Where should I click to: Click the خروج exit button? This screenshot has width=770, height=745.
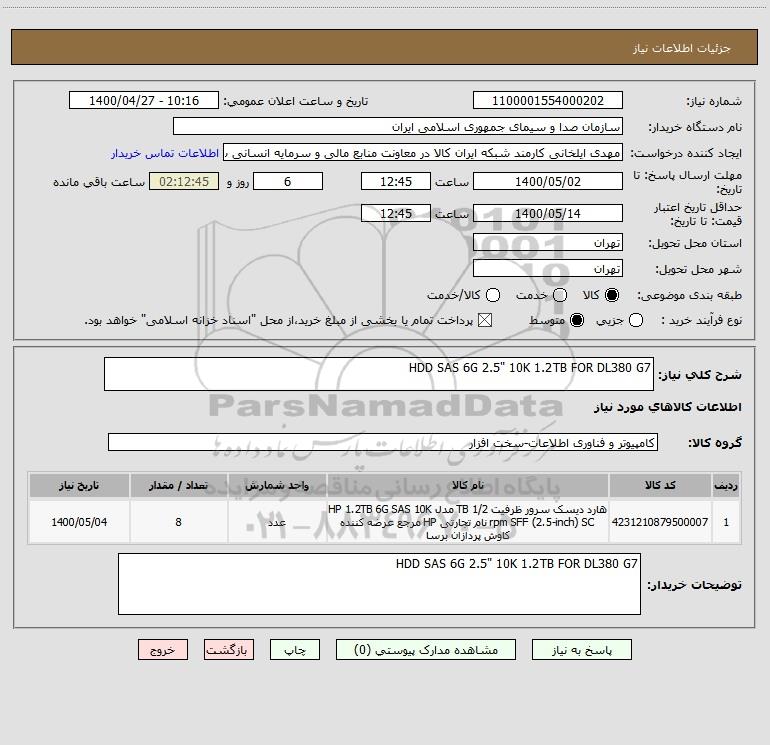tap(163, 650)
